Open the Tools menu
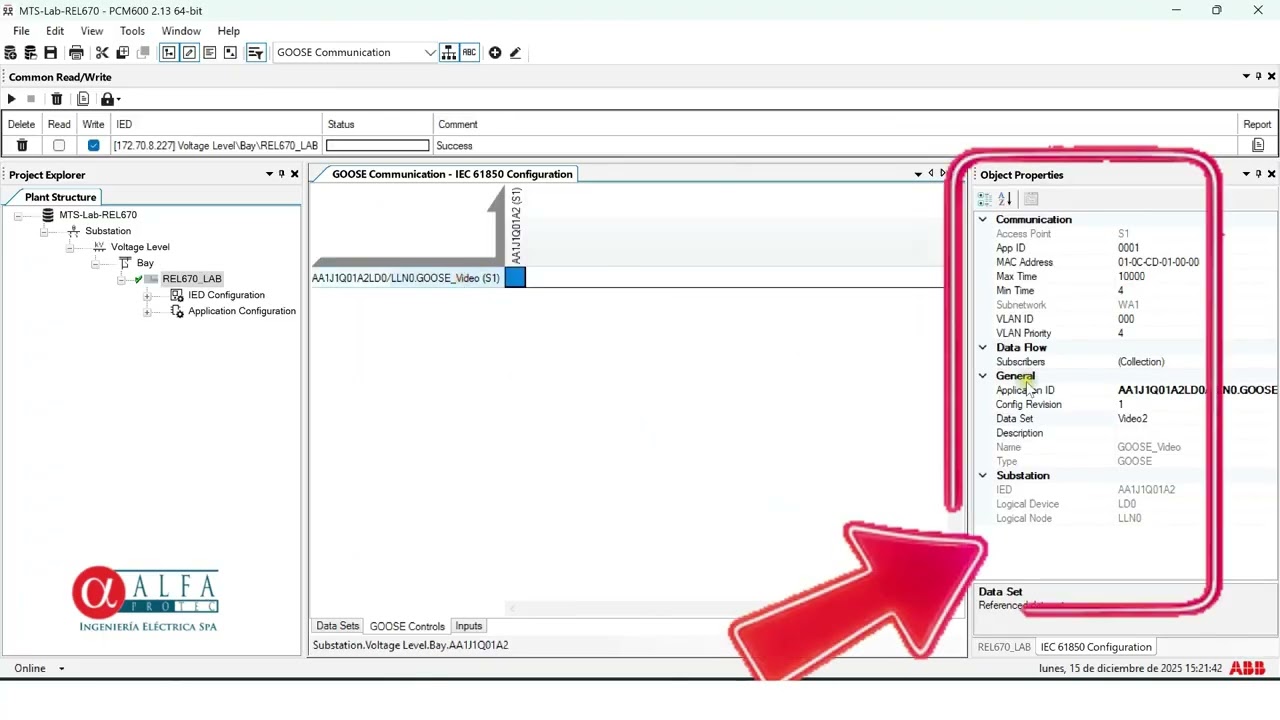Screen dimensions: 1280x720 133,31
